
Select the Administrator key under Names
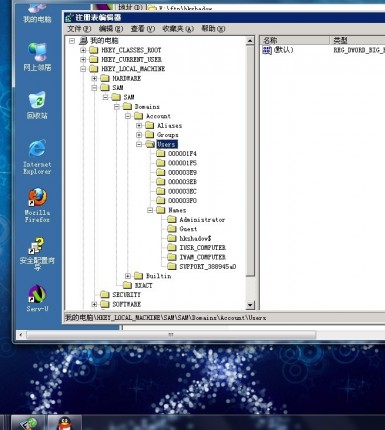click(x=202, y=220)
